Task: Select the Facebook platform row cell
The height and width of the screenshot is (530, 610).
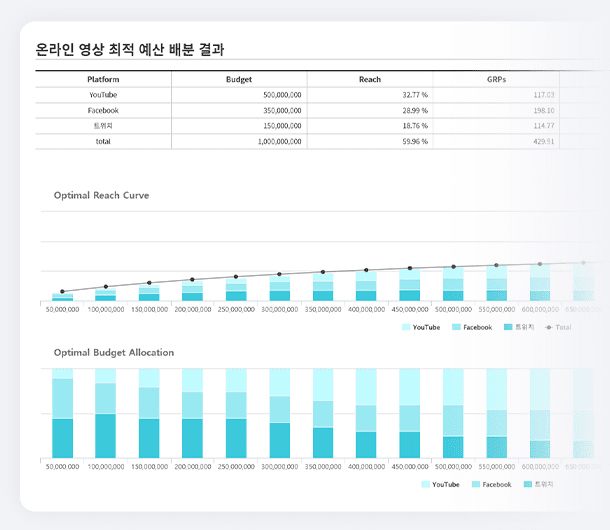Action: tap(103, 110)
